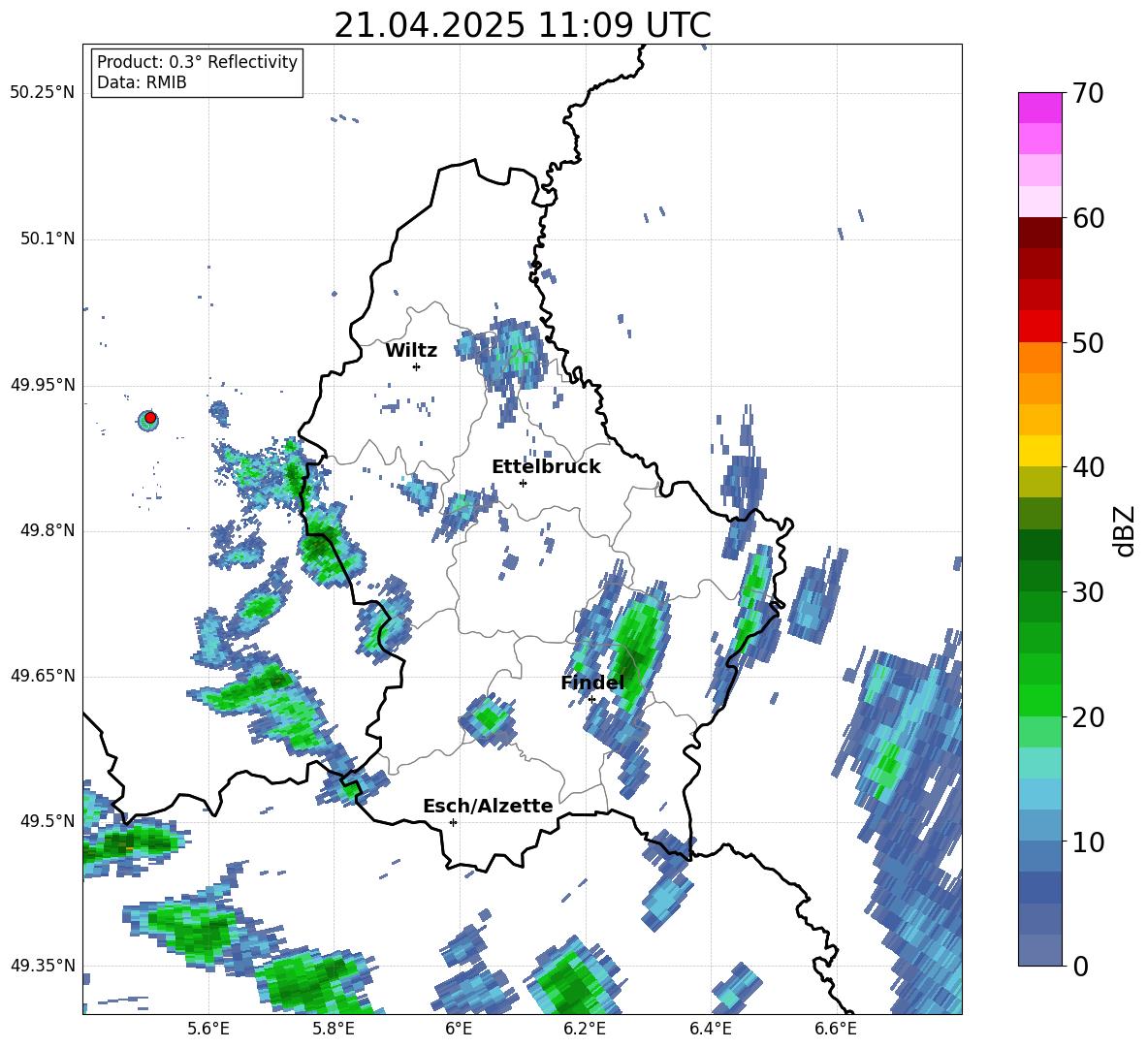Viewport: 1148px width, 1048px height.
Task: Click the Esch/Alzette city label
Action: coord(488,807)
